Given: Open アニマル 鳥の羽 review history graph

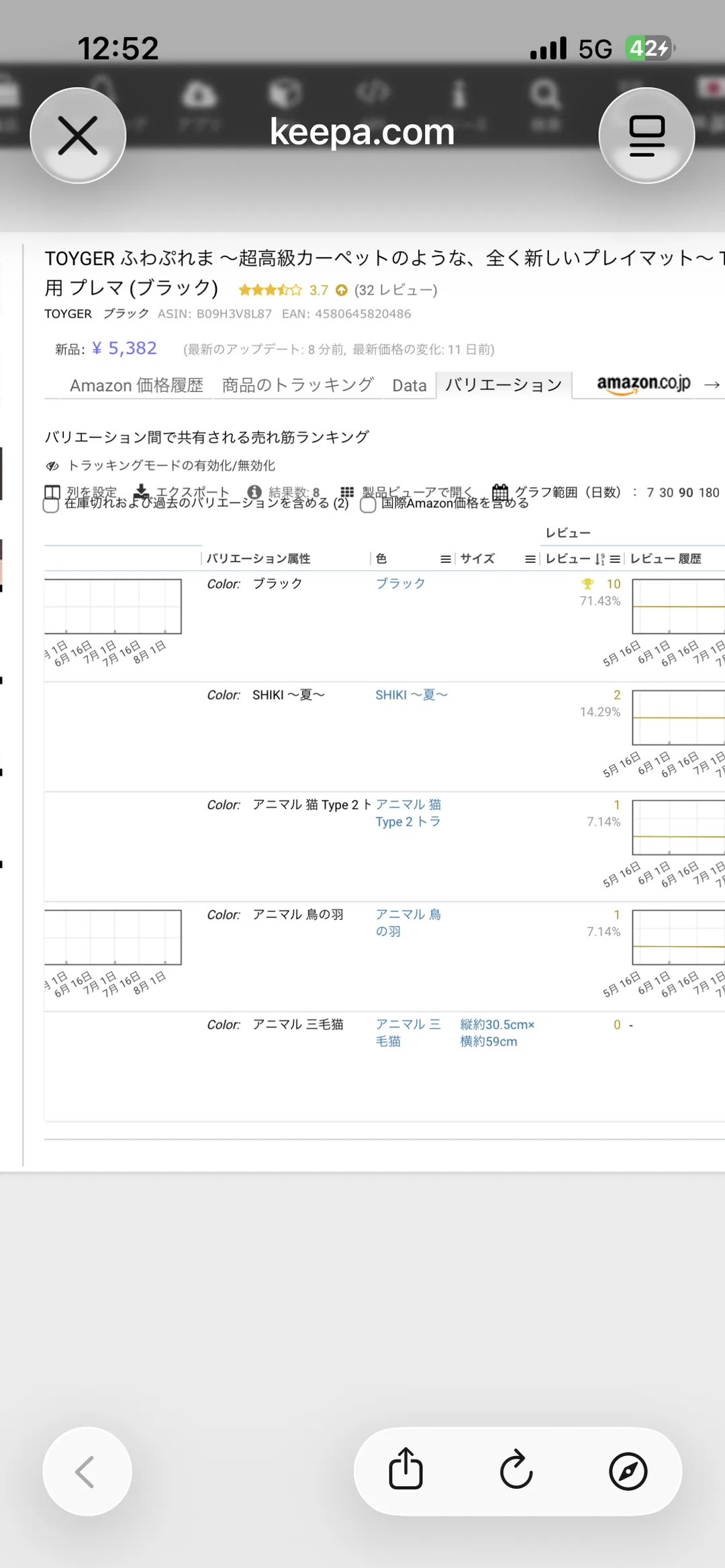Looking at the screenshot, I should click(x=678, y=937).
